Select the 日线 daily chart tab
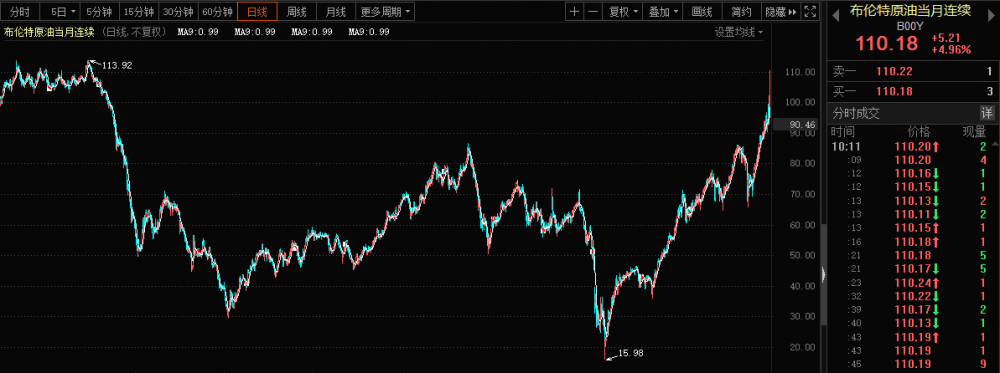 pos(257,11)
